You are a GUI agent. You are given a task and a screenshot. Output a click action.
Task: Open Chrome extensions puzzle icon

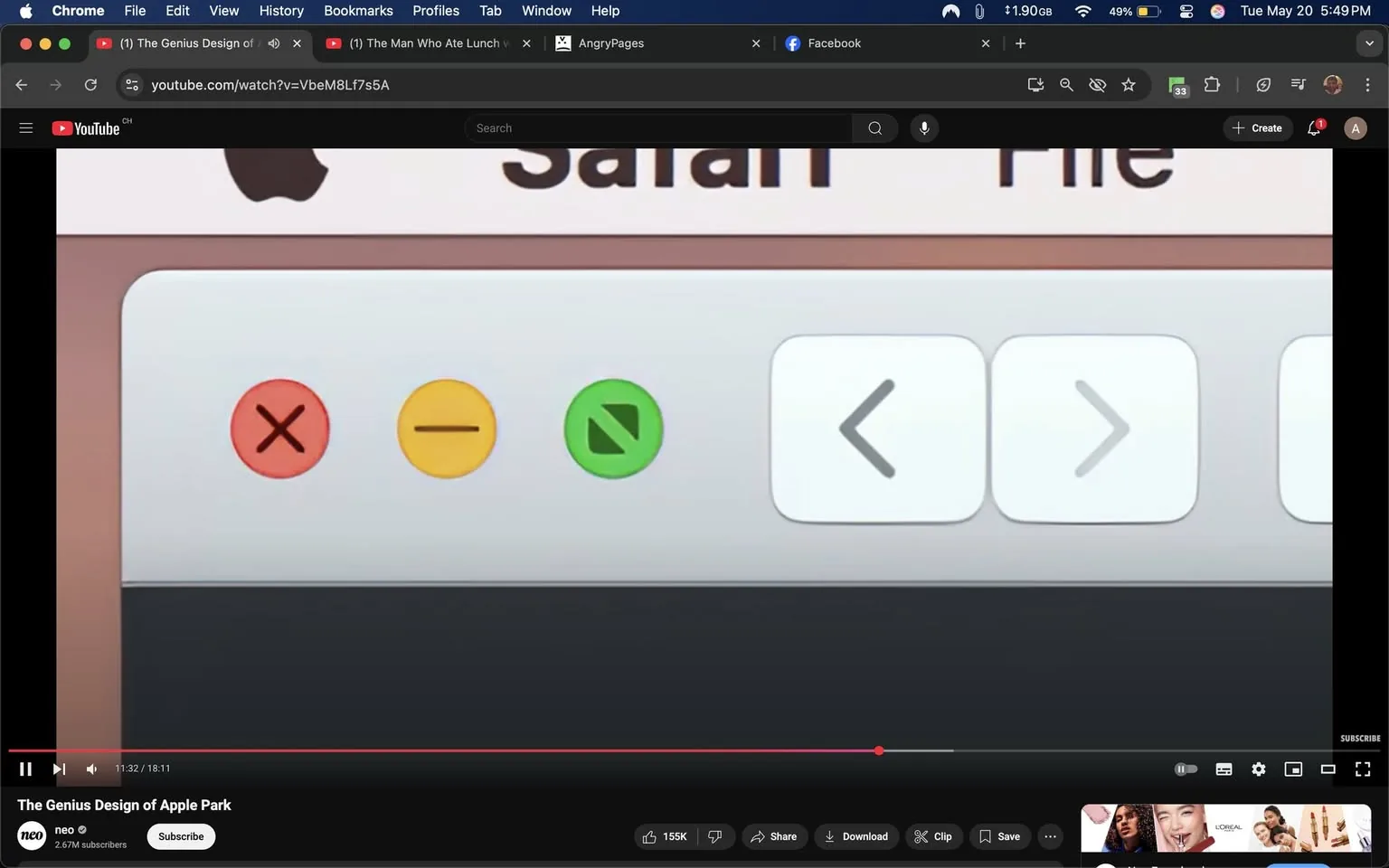tap(1212, 84)
